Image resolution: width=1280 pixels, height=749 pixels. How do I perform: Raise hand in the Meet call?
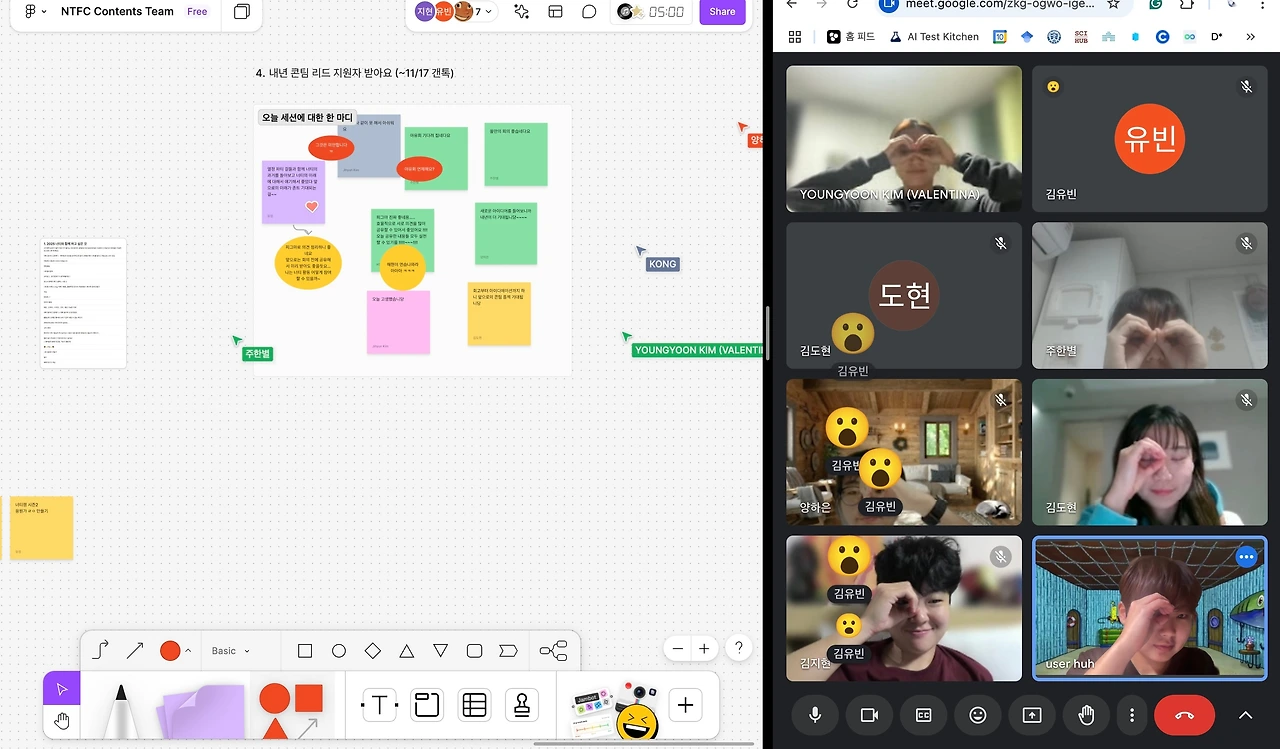coord(1086,715)
